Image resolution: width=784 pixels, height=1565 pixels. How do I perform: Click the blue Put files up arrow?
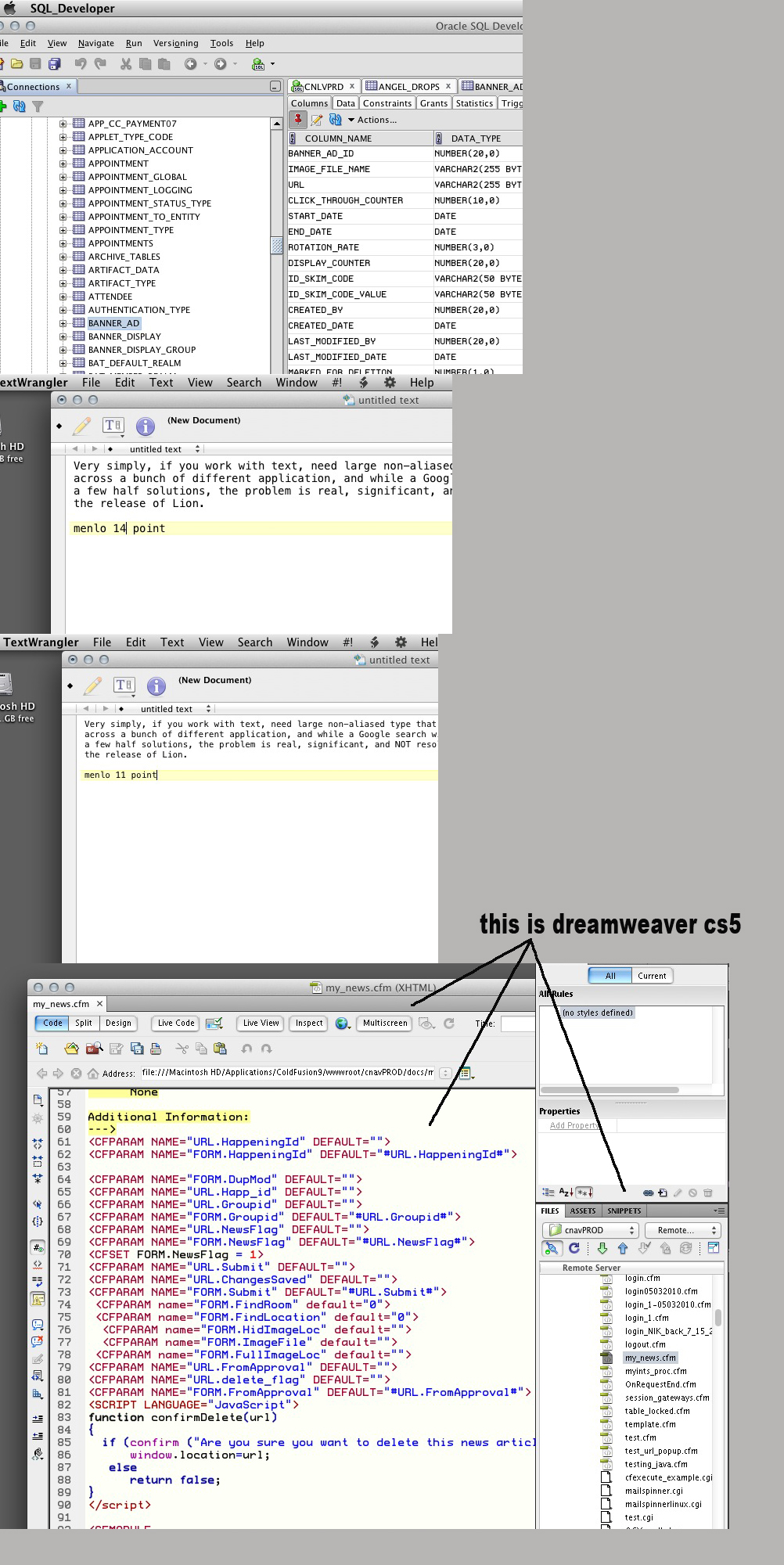623,1248
